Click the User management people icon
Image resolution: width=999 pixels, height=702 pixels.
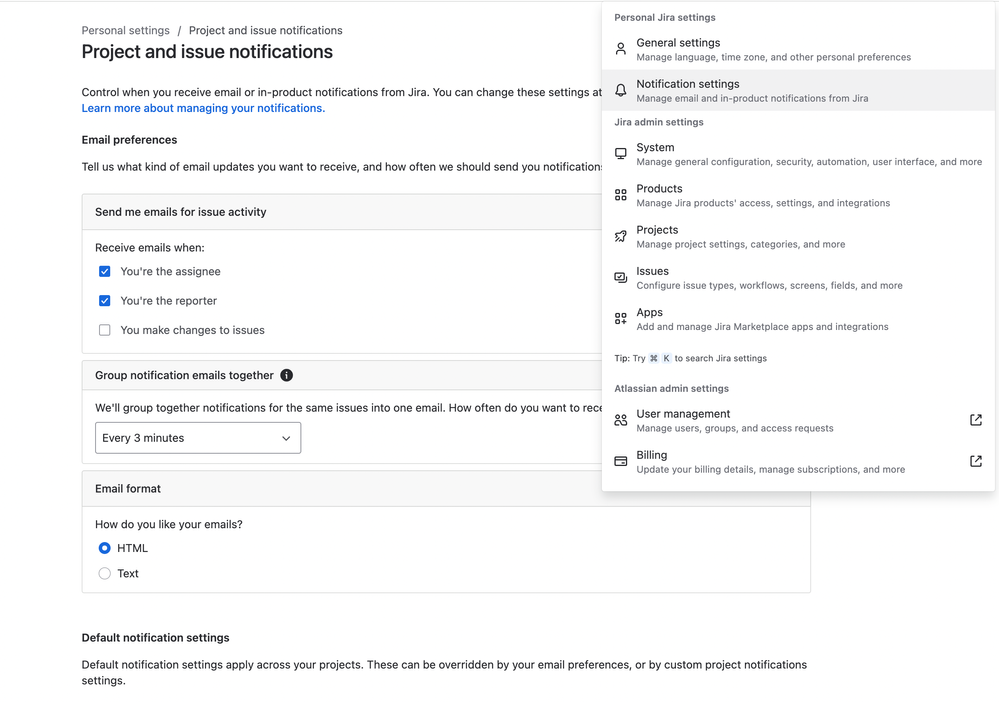[x=621, y=420]
